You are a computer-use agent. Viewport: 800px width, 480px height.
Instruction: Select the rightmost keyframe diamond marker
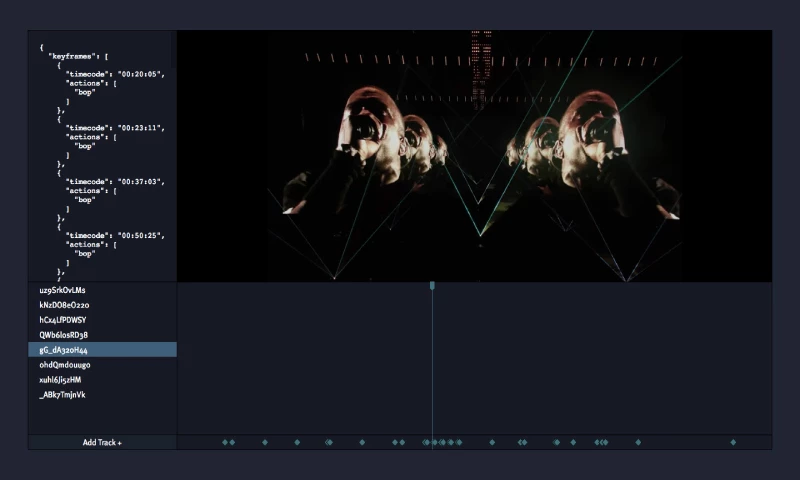coord(733,442)
